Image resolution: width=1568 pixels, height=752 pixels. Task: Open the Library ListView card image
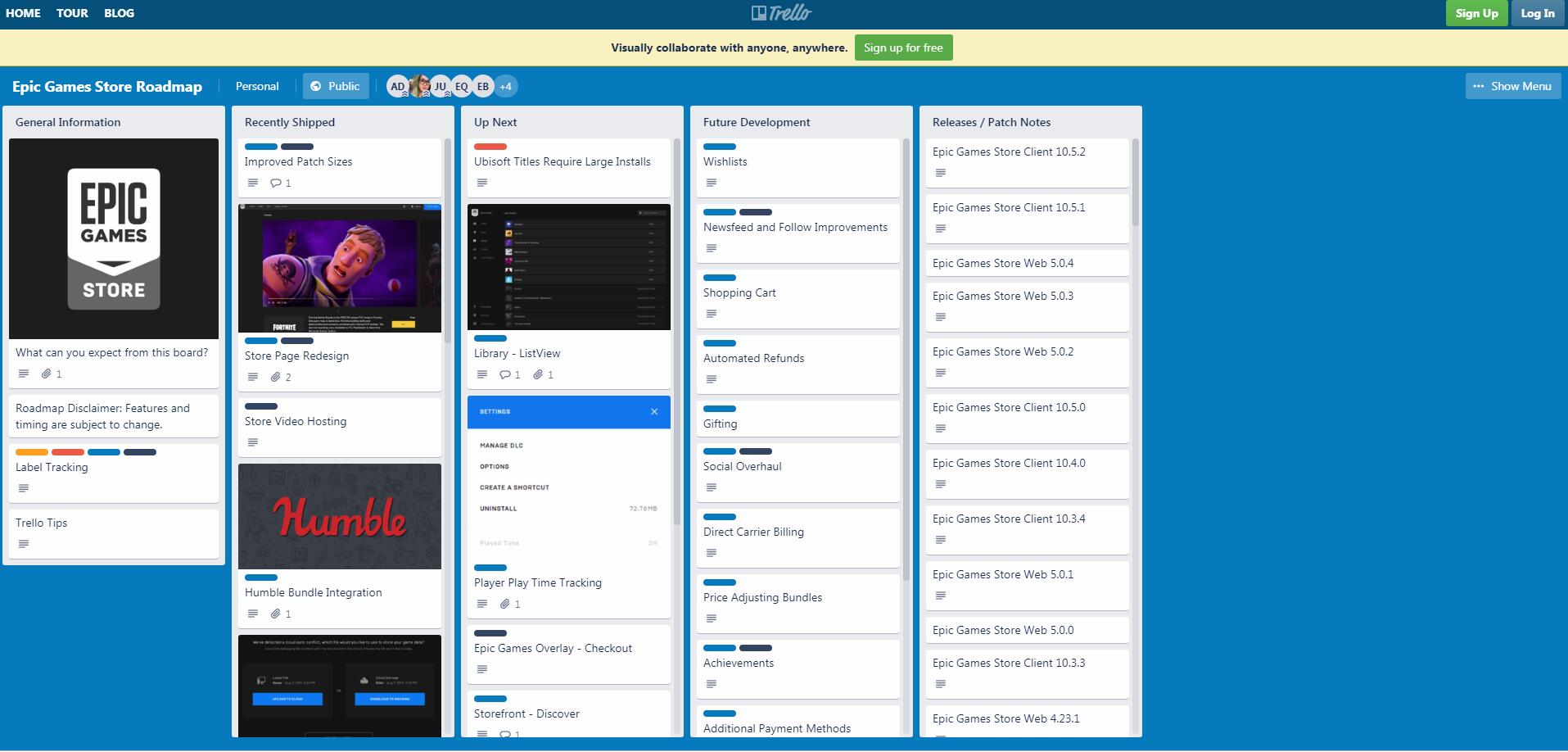569,267
